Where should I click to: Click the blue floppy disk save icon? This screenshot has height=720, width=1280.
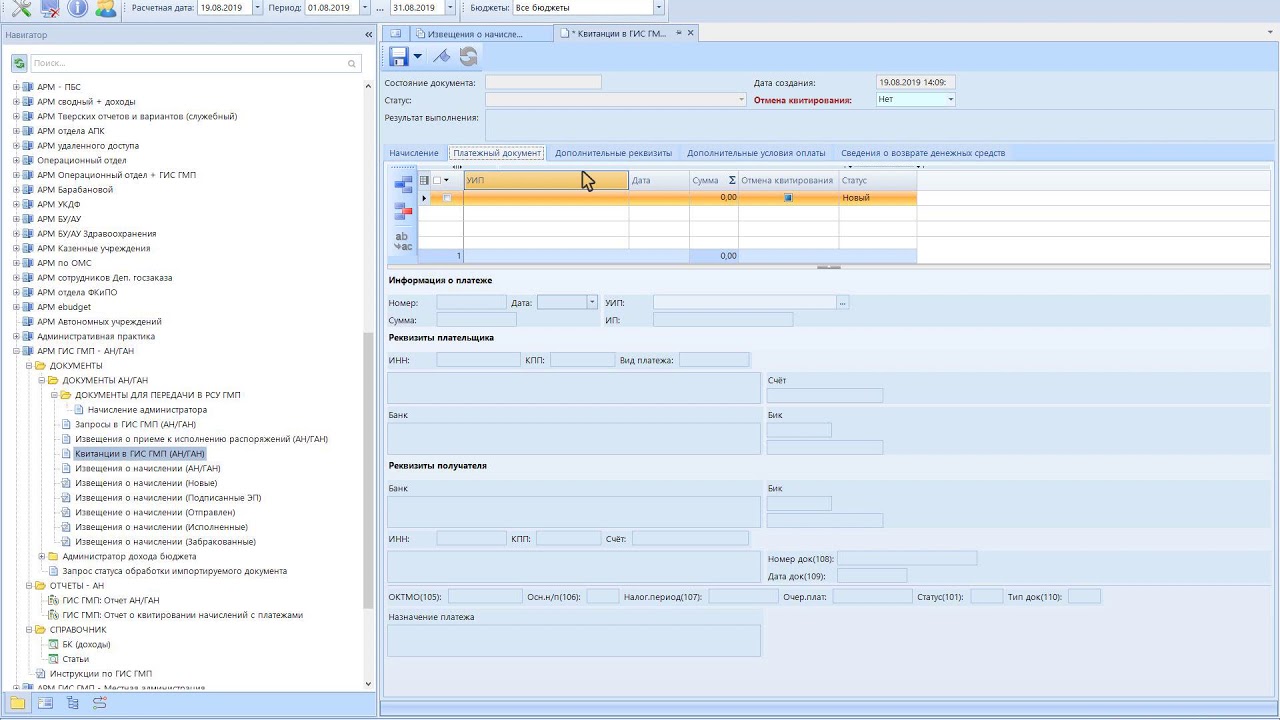[x=399, y=57]
